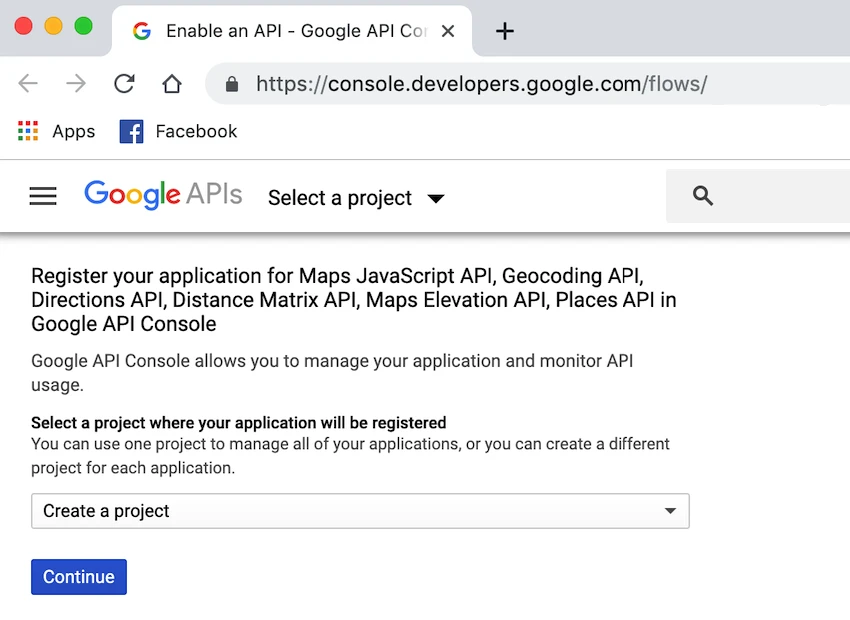Expand the Create a project combo box
The height and width of the screenshot is (620, 850).
(x=360, y=511)
